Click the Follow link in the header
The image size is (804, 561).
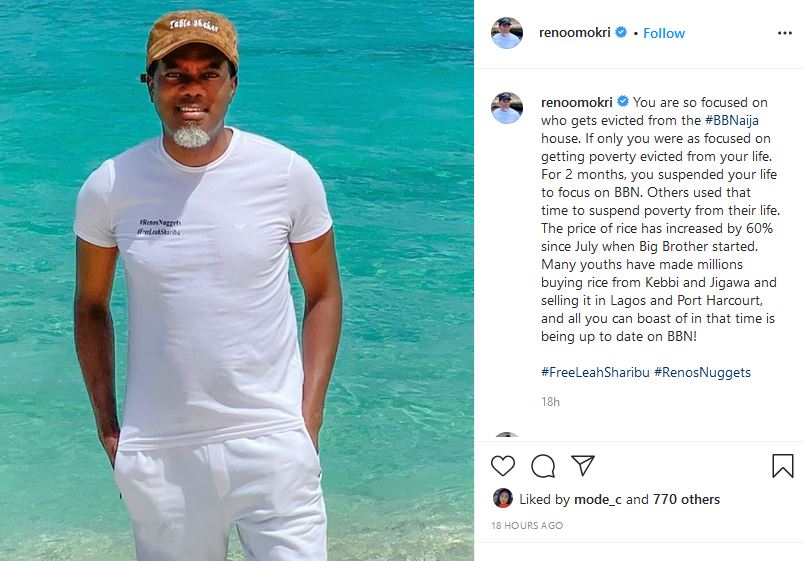point(664,33)
